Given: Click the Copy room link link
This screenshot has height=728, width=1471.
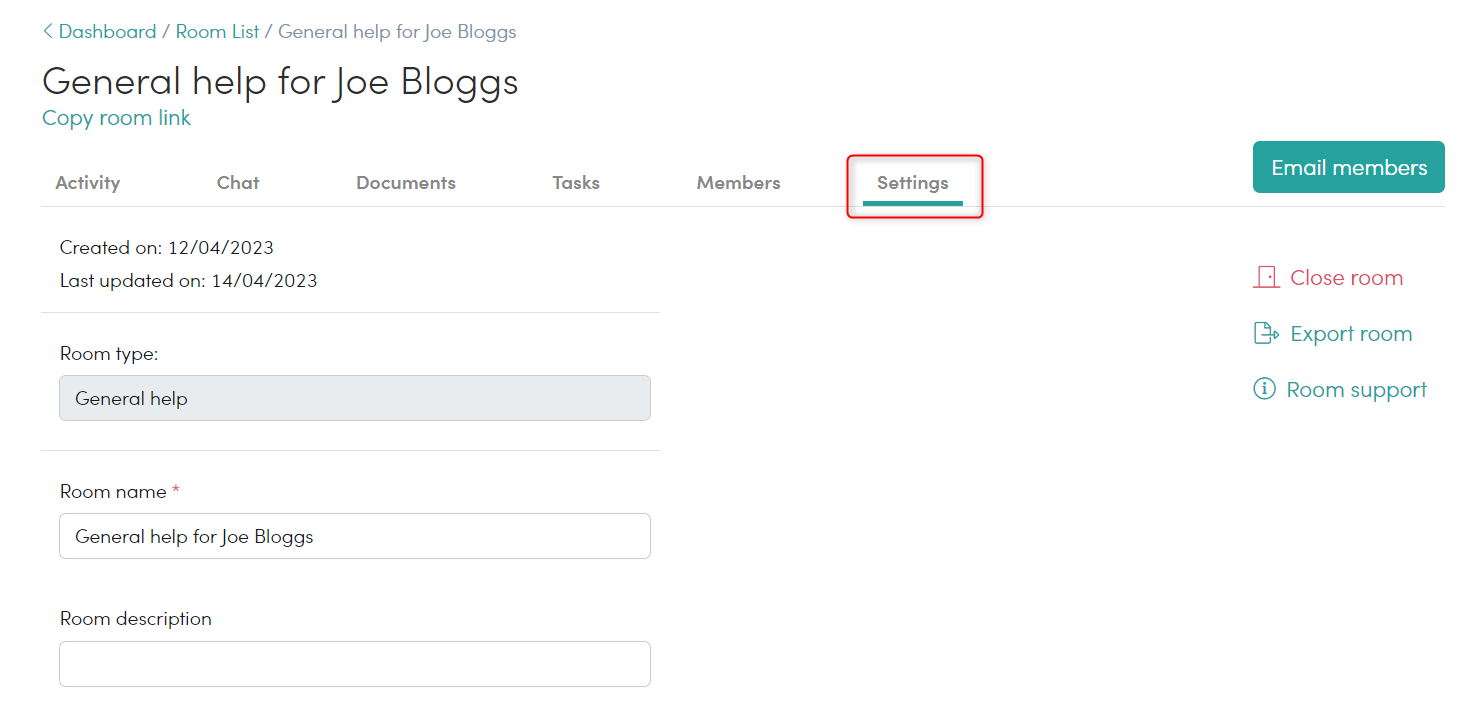Looking at the screenshot, I should click(x=116, y=118).
